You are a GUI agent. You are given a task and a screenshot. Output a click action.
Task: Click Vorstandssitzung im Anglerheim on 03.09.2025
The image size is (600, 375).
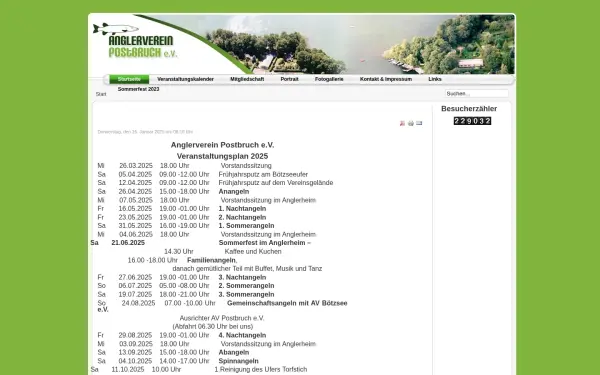click(x=268, y=344)
